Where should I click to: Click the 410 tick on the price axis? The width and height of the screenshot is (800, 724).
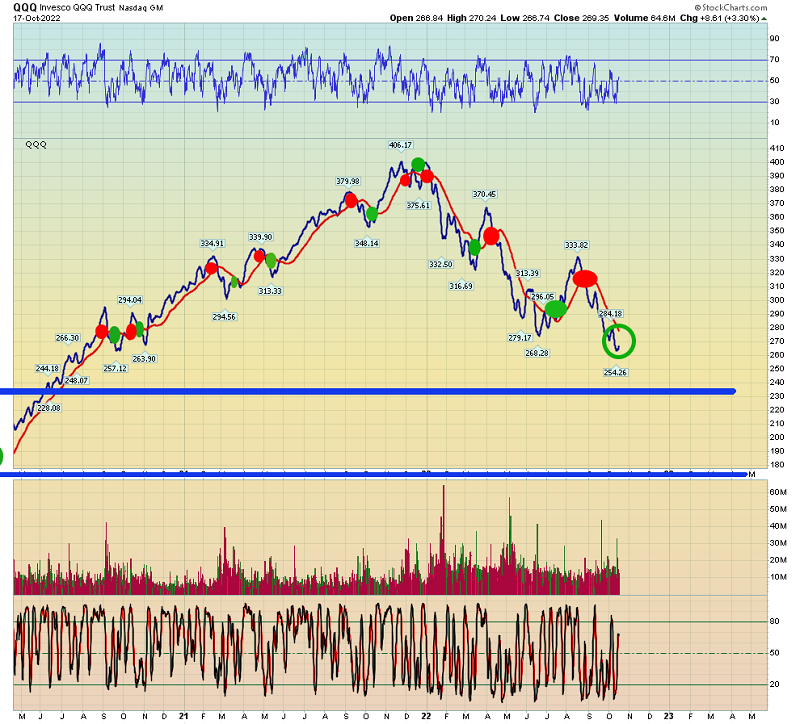[x=777, y=148]
